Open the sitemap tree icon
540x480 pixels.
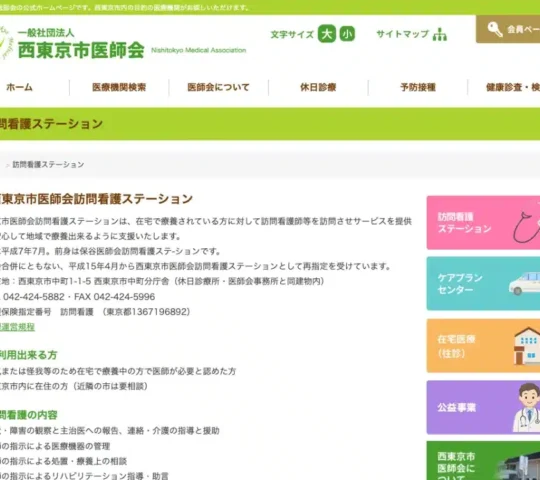point(440,34)
